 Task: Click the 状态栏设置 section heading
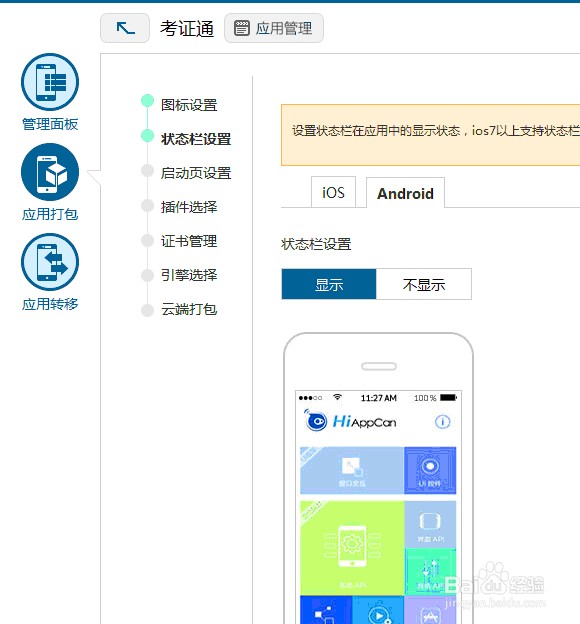[316, 244]
